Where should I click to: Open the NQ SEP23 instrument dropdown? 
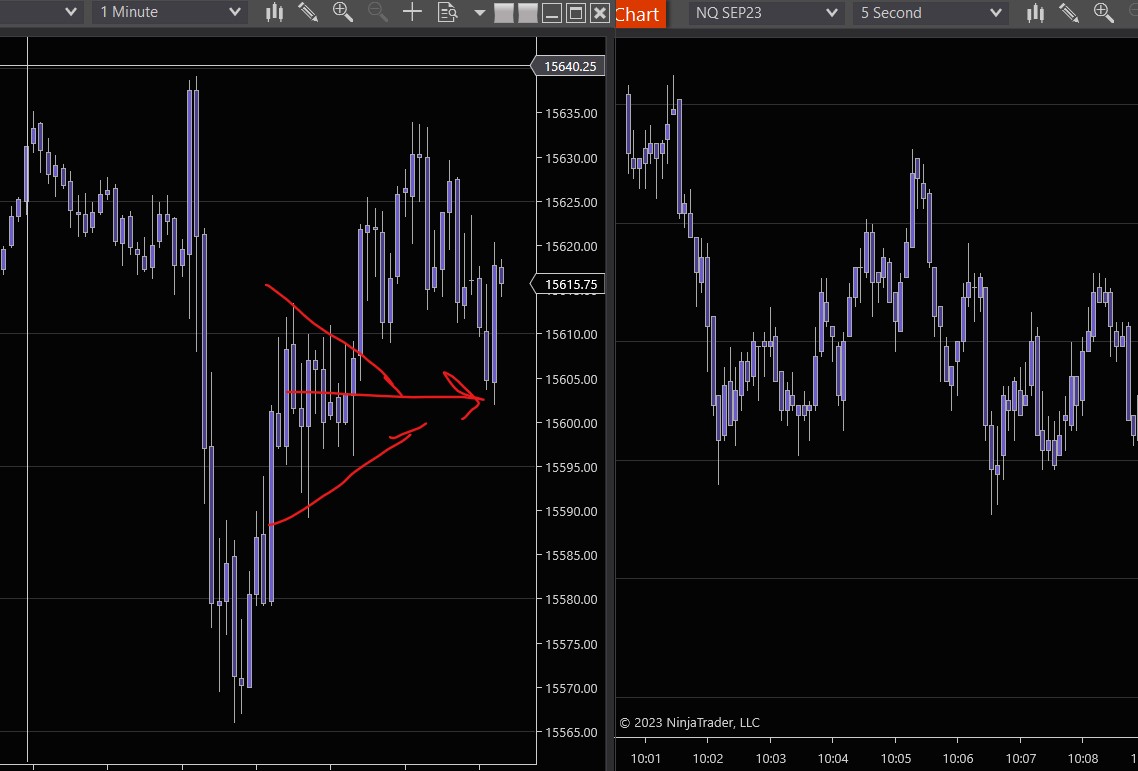click(x=766, y=12)
